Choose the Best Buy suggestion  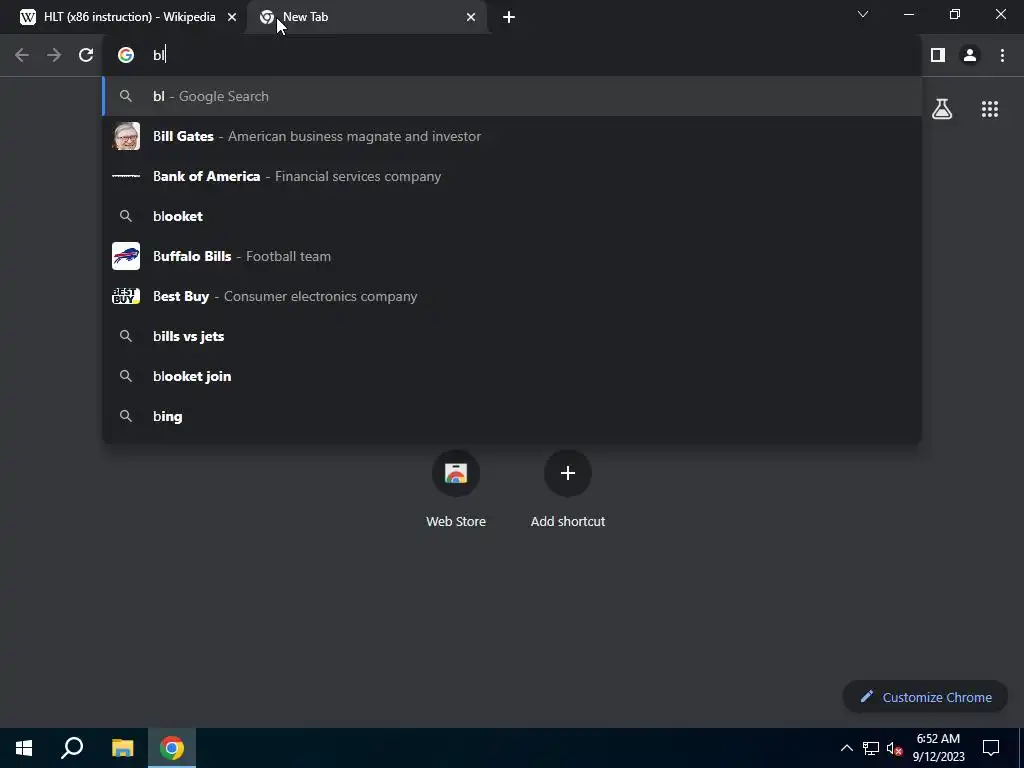[x=512, y=296]
